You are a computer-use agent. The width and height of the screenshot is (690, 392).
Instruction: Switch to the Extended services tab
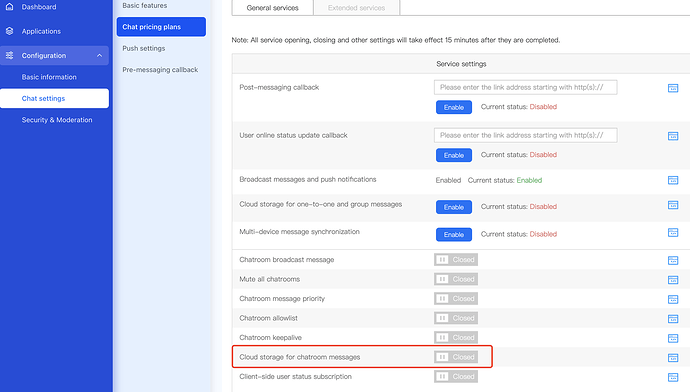pos(356,7)
